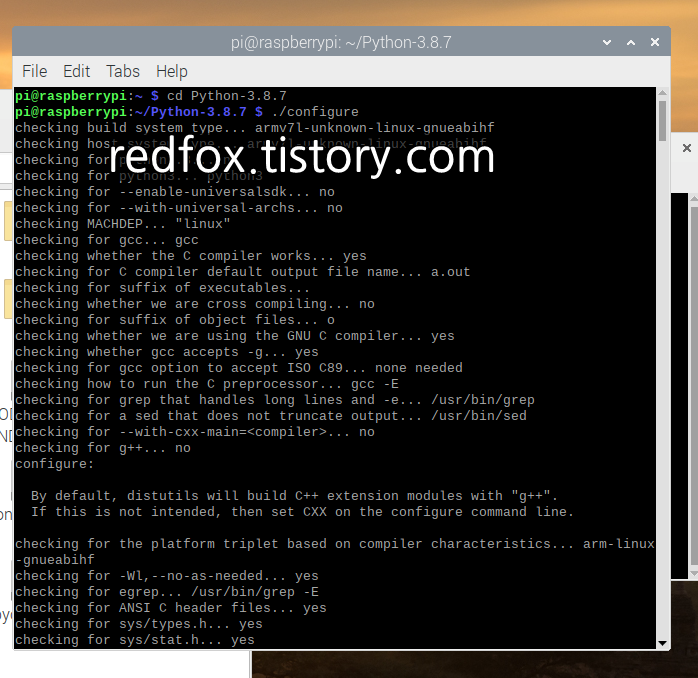Close the pi@raspberrypi terminal window
The width and height of the screenshot is (698, 678).
point(655,42)
